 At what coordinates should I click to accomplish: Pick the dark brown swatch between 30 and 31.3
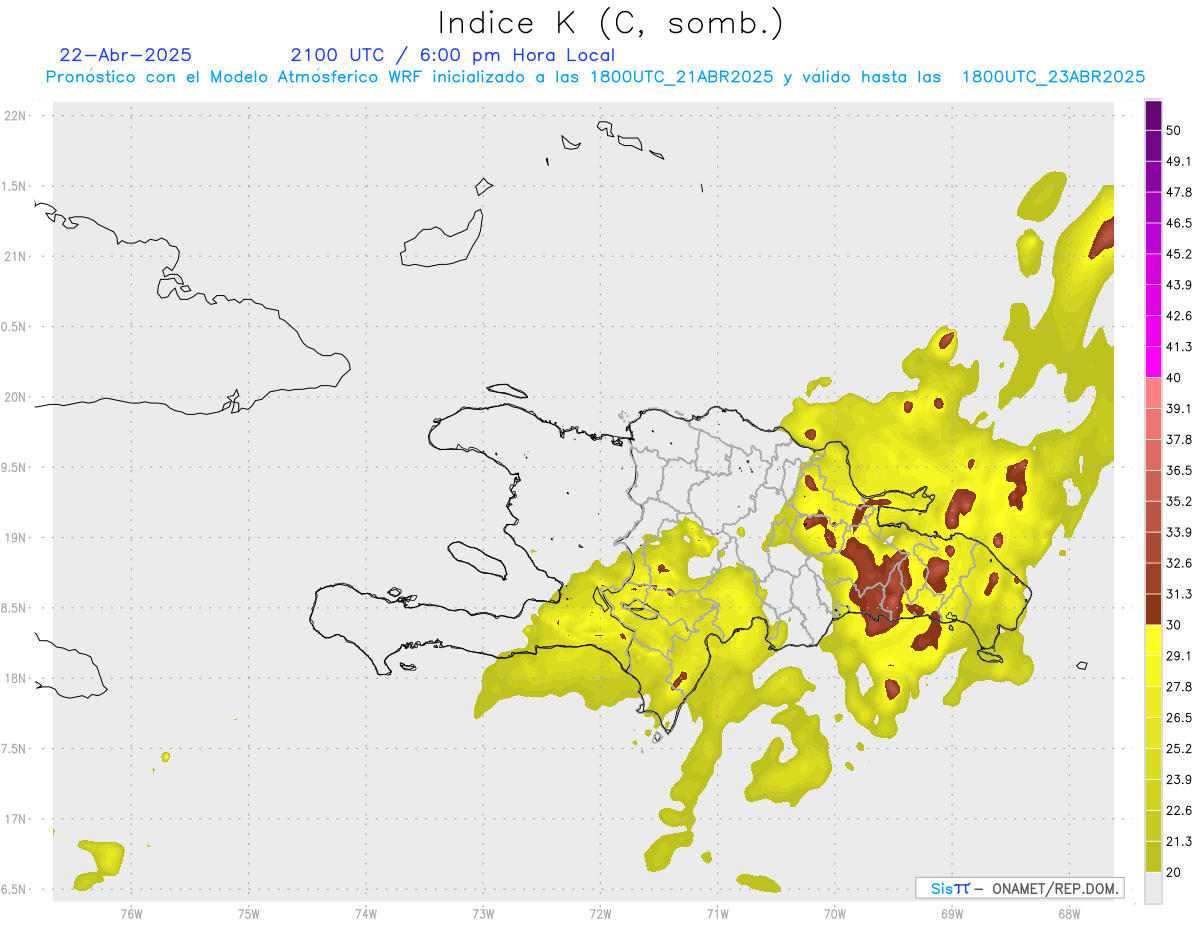1154,609
